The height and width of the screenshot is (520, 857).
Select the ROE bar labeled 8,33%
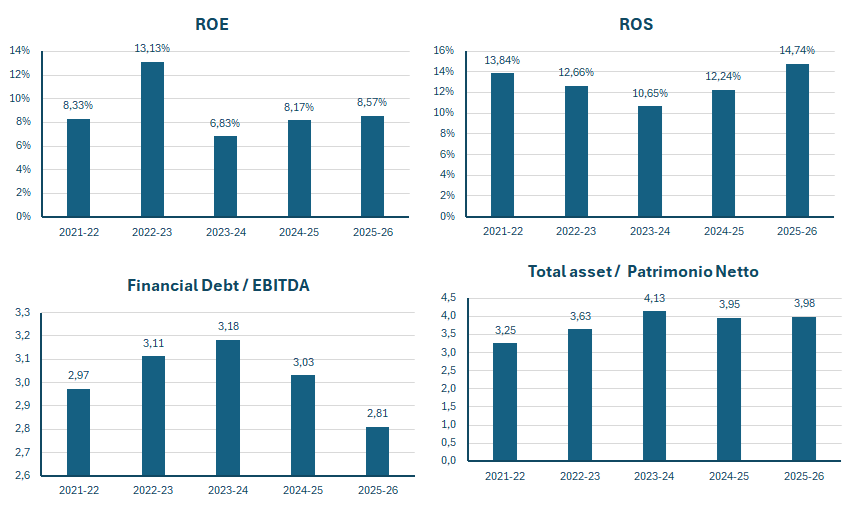[78, 168]
